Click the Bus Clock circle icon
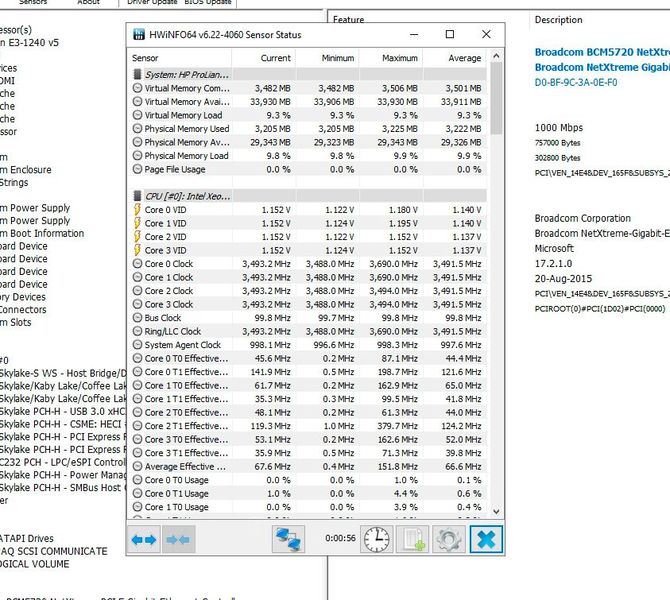 coord(137,318)
